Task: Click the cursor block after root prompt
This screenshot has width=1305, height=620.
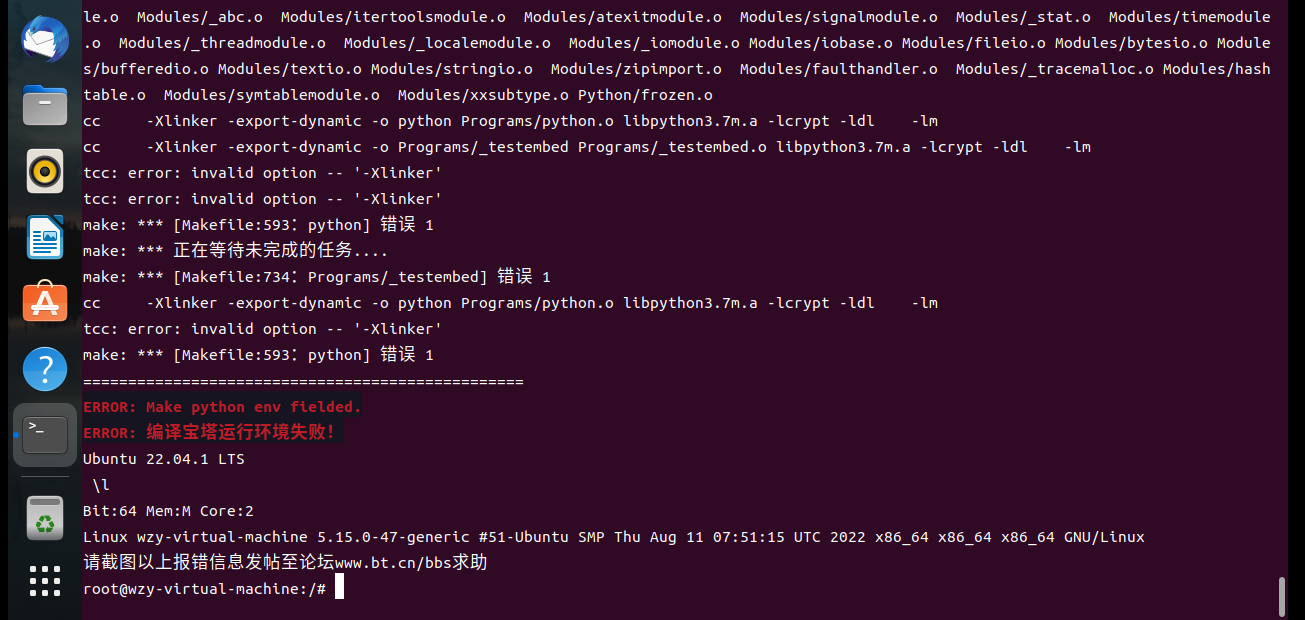Action: point(339,588)
